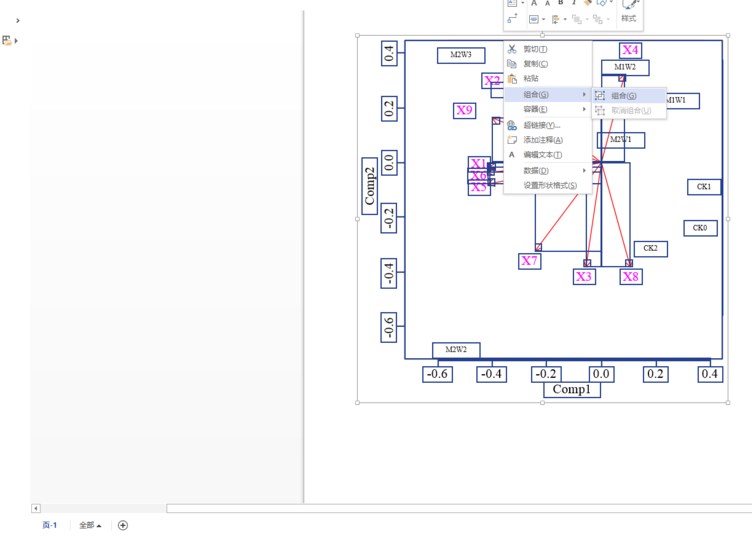The height and width of the screenshot is (537, 752).
Task: Expand the left panel with top chevron
Action: tap(18, 21)
